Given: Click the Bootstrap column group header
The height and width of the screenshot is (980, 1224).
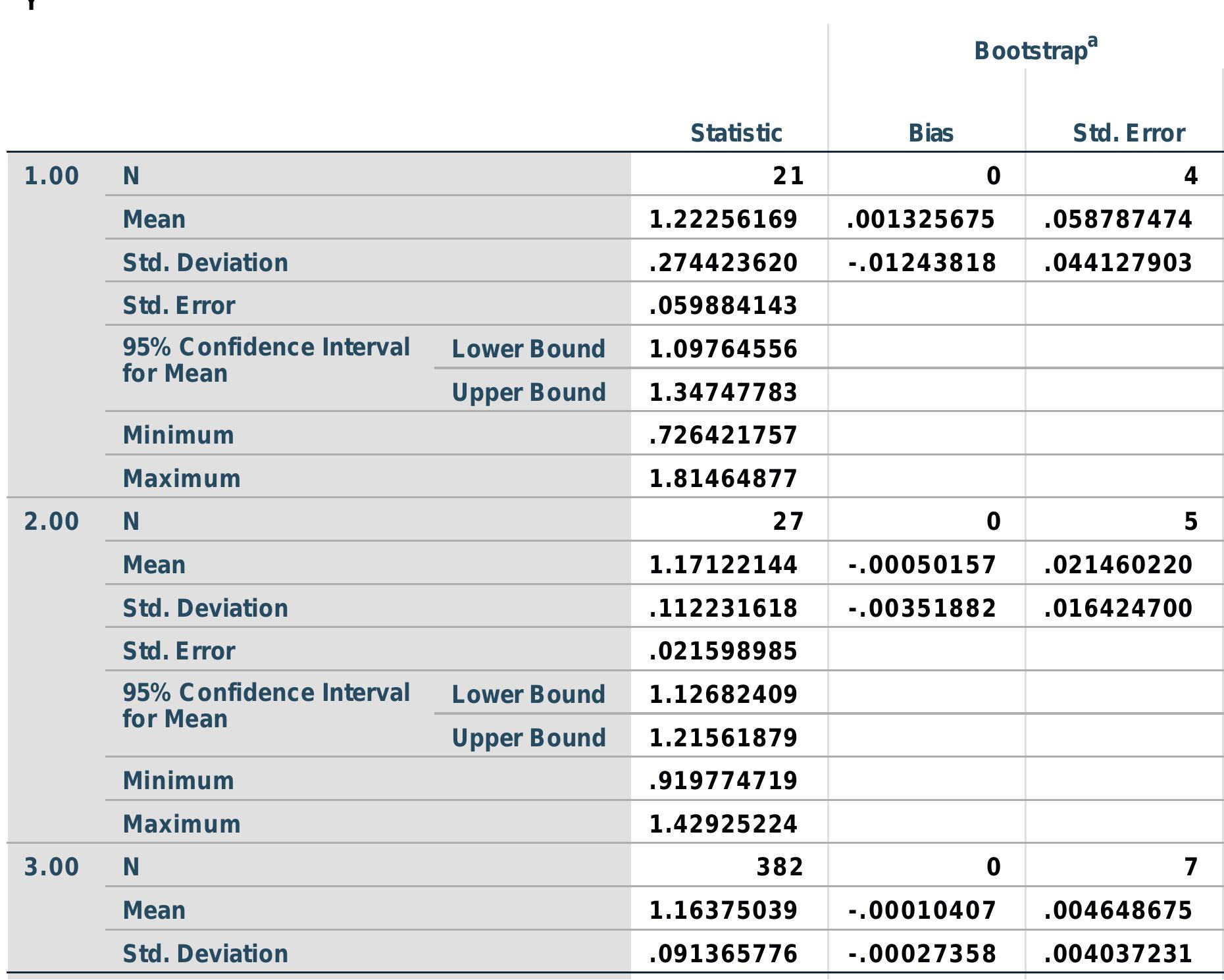Looking at the screenshot, I should coord(1030,51).
